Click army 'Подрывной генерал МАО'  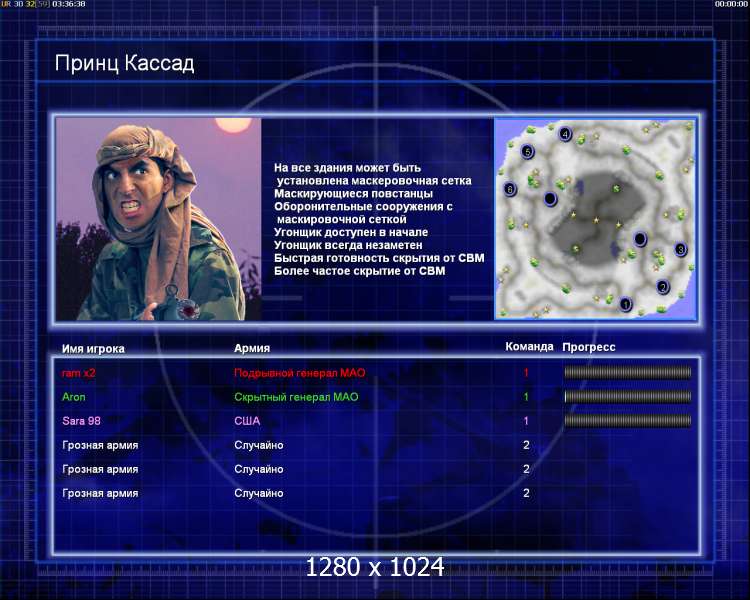pos(300,373)
